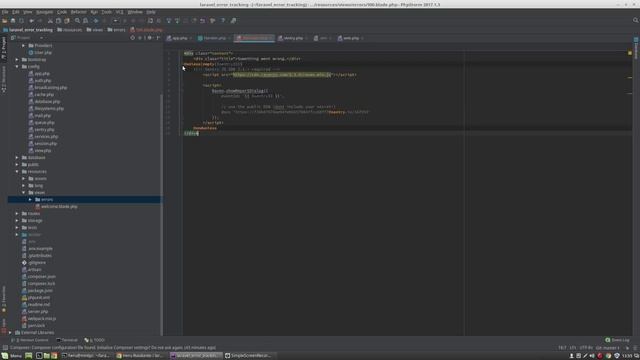Screen dimensions: 640x360
Task: Click the Search Everywhere magnifier icon
Action: [x=636, y=20]
